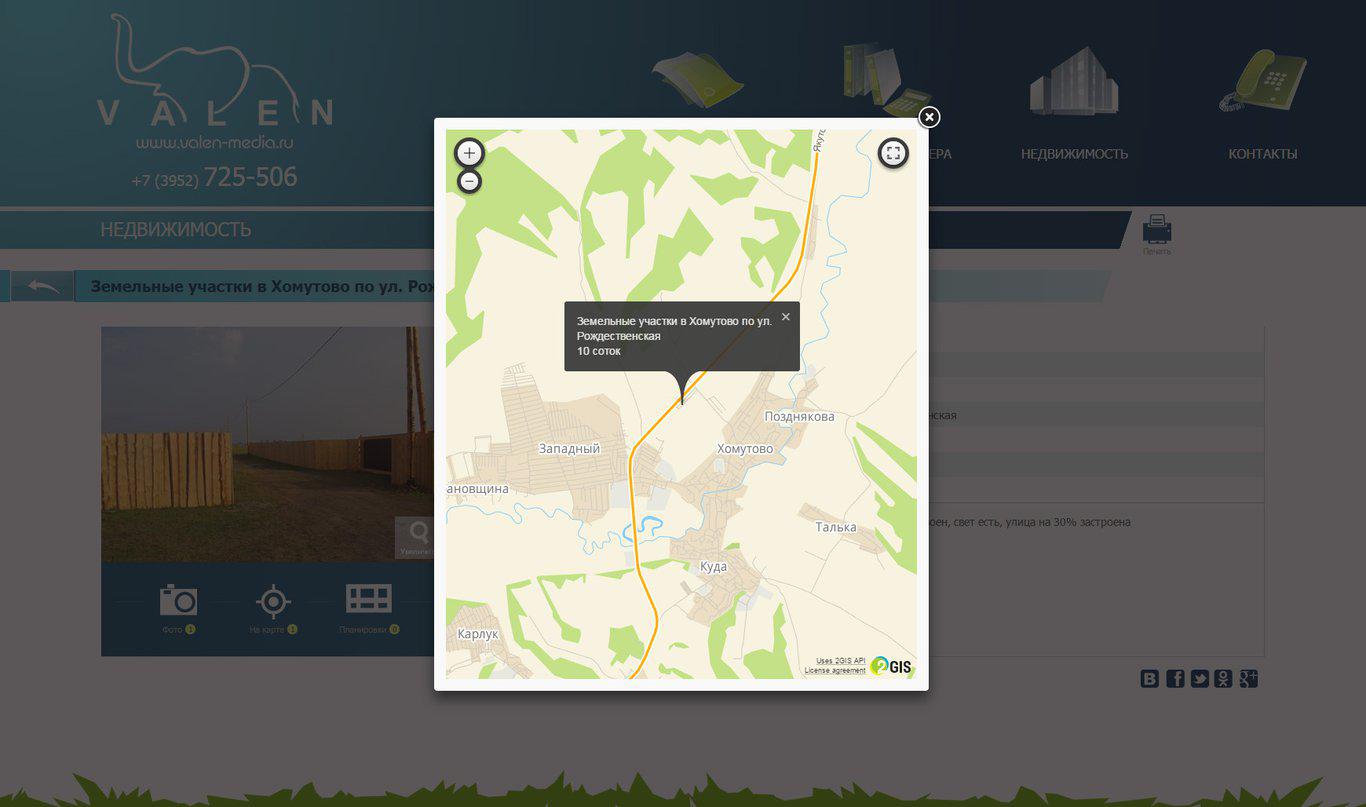Zoom out on the map
Screen dimensions: 1366x807
click(469, 181)
